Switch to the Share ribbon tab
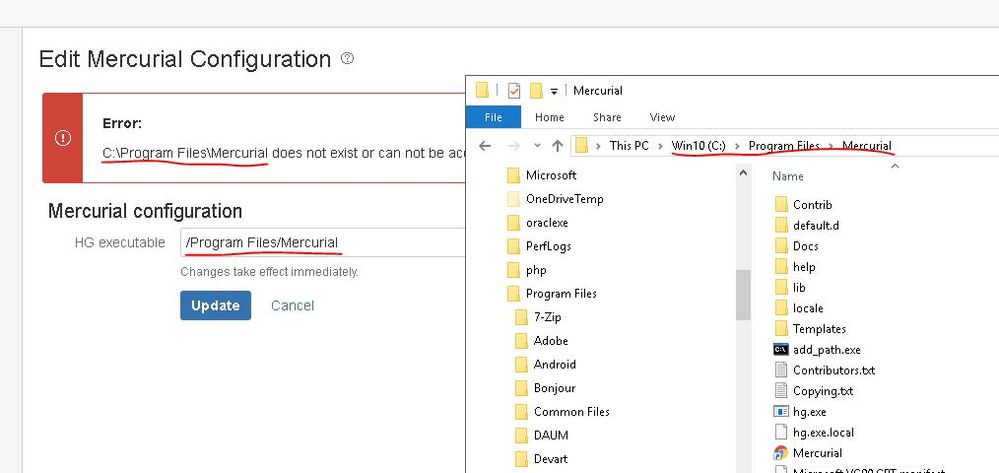 tap(607, 117)
